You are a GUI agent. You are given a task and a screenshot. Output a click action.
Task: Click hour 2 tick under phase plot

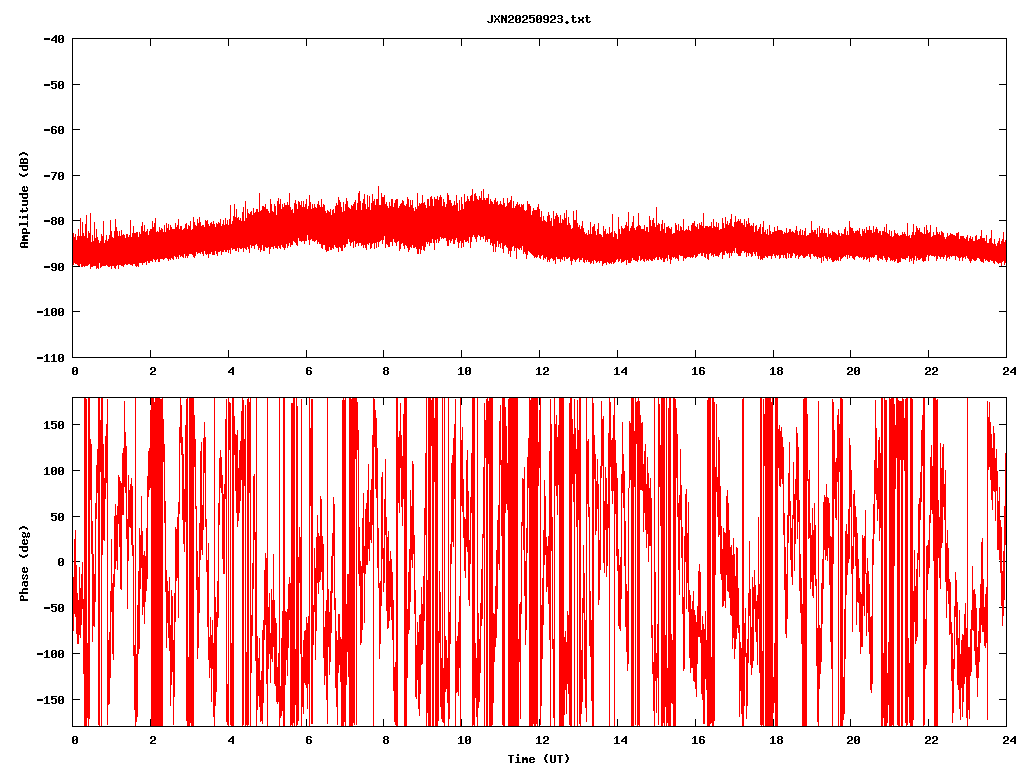pos(152,740)
